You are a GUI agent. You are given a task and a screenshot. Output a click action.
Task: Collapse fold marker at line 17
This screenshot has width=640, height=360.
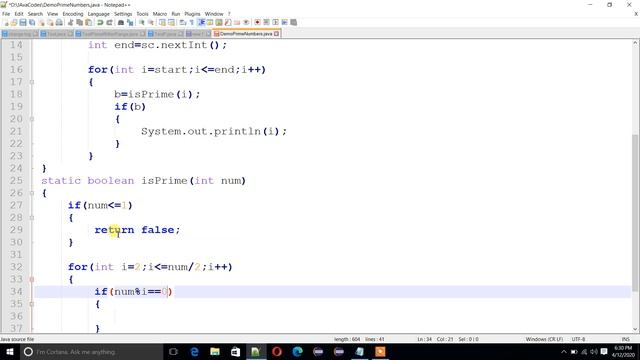tap(32, 82)
